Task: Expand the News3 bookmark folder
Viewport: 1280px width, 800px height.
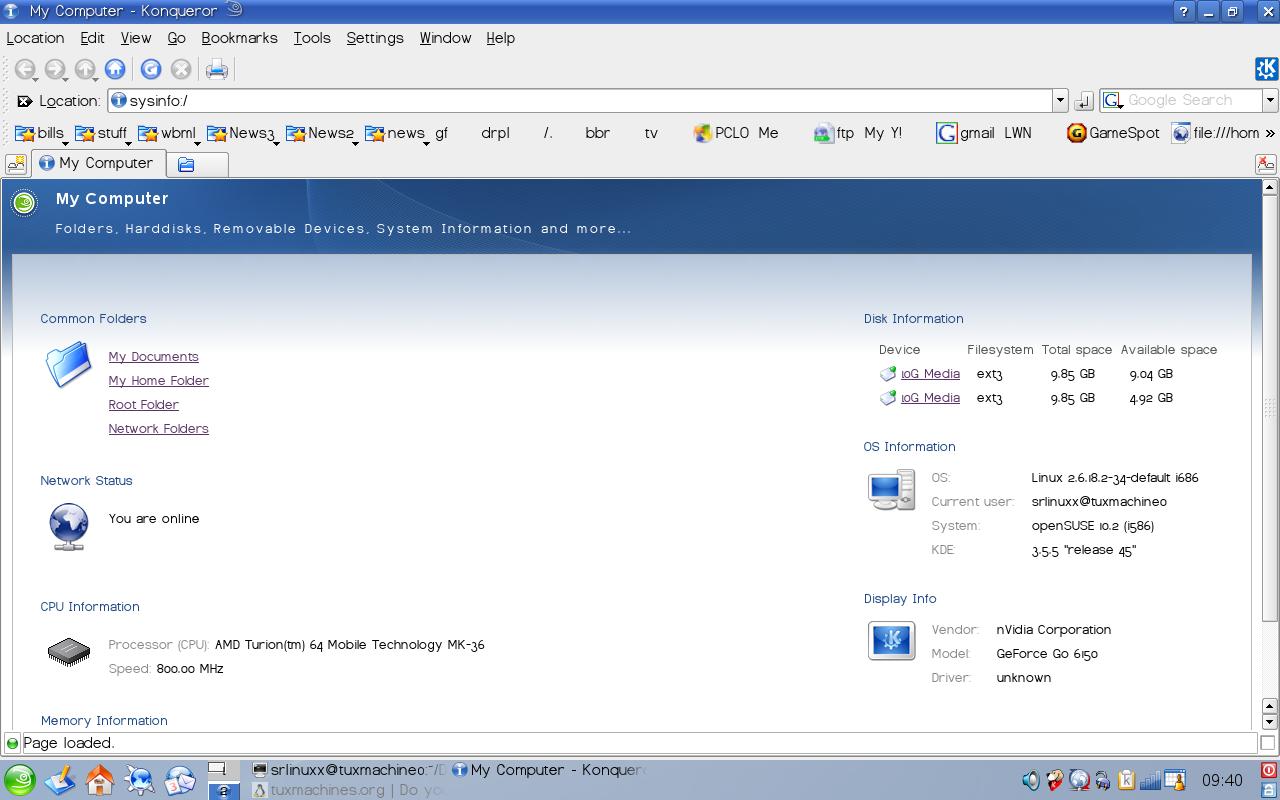Action: [x=241, y=133]
